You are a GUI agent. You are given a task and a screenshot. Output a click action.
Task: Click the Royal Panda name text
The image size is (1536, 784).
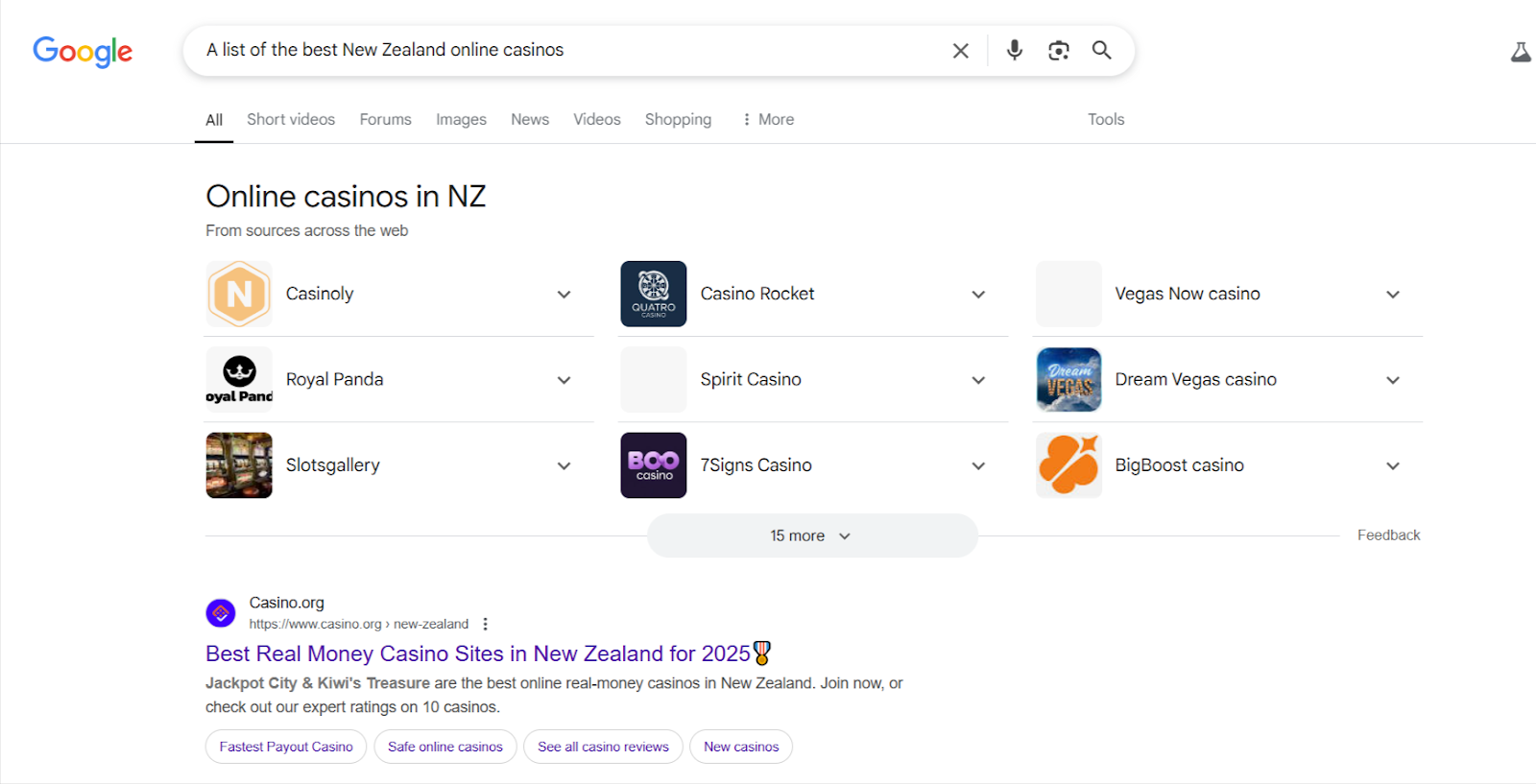coord(334,379)
